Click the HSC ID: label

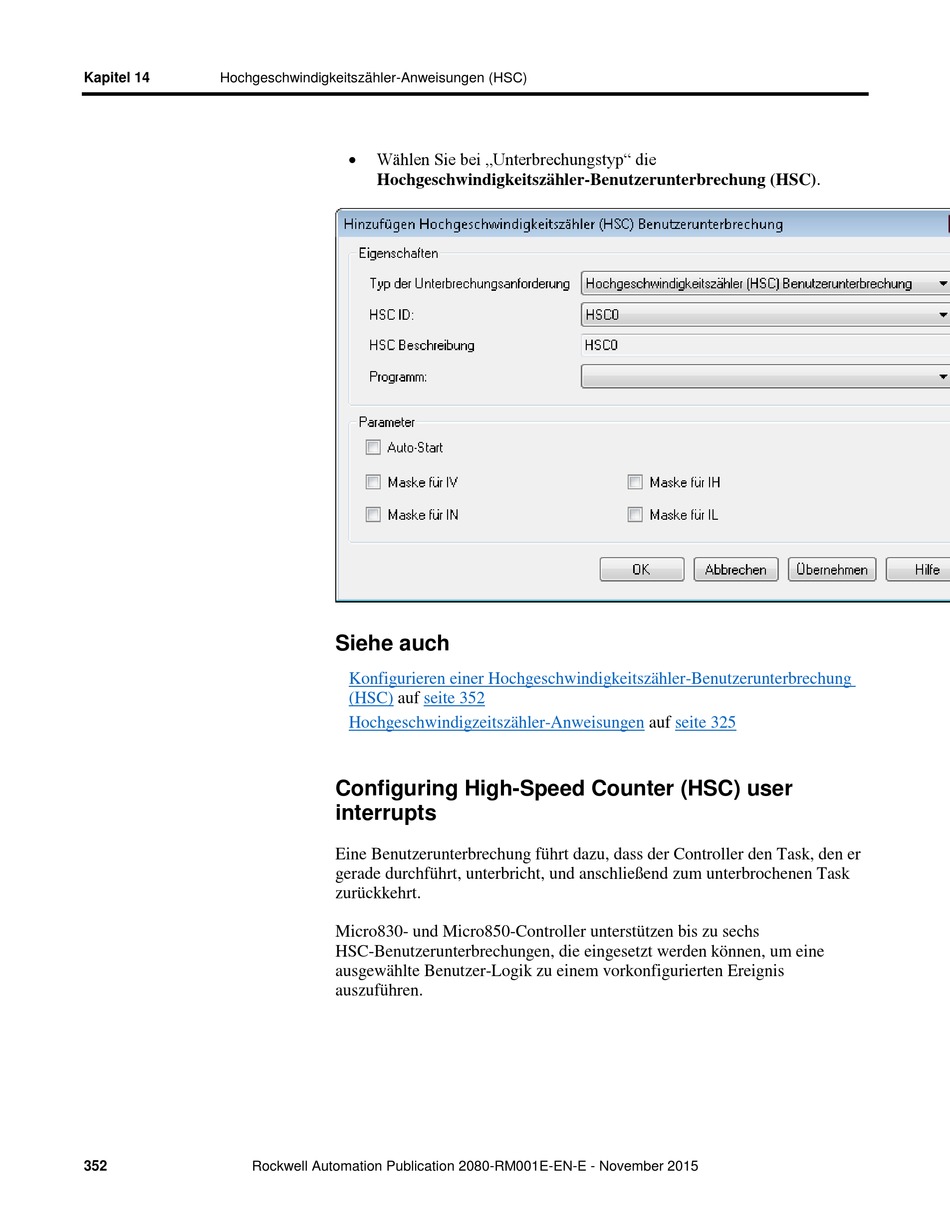[391, 315]
